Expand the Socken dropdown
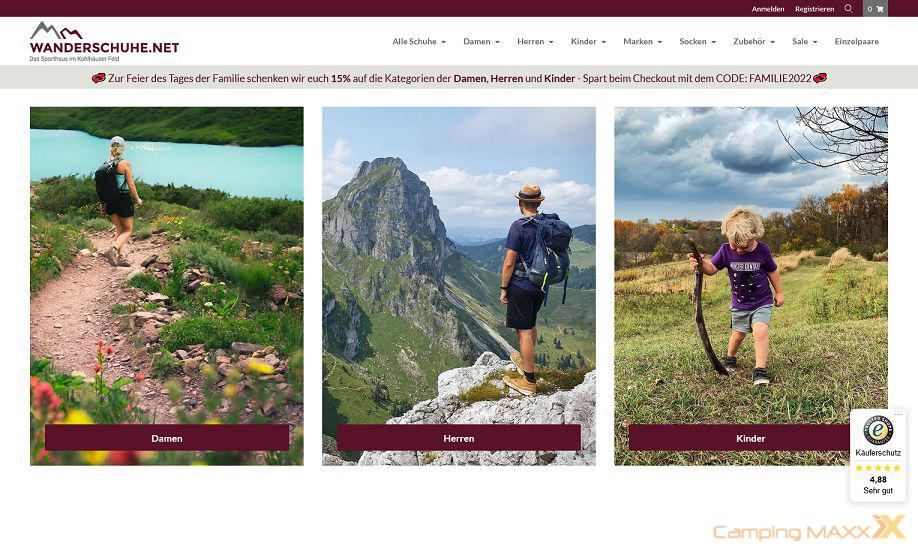The width and height of the screenshot is (918, 555). coord(697,42)
